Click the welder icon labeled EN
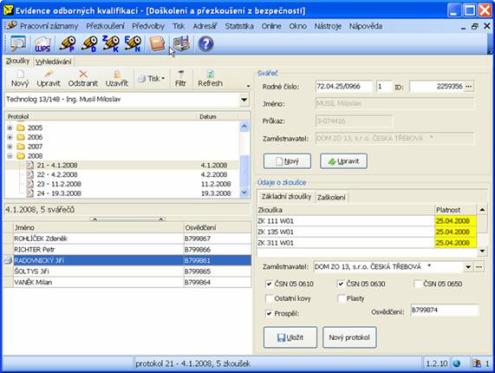This screenshot has width=495, height=373. 133,44
